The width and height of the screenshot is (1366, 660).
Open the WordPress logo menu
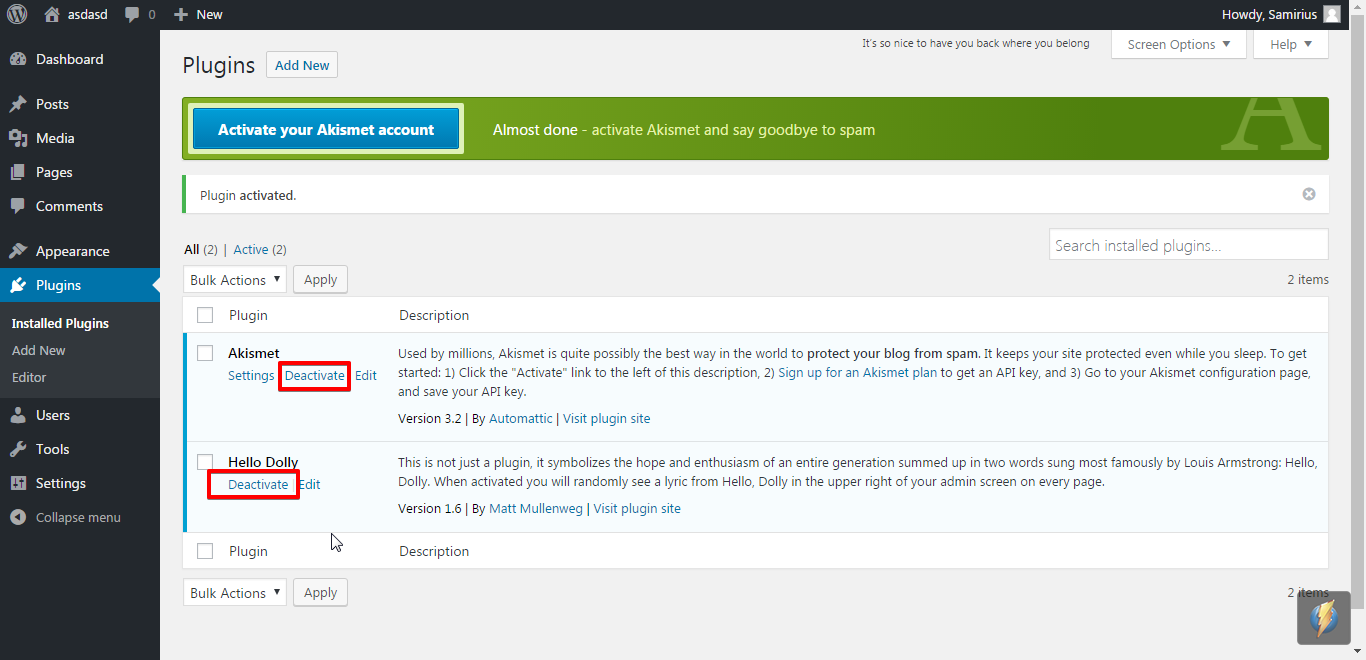pyautogui.click(x=17, y=14)
